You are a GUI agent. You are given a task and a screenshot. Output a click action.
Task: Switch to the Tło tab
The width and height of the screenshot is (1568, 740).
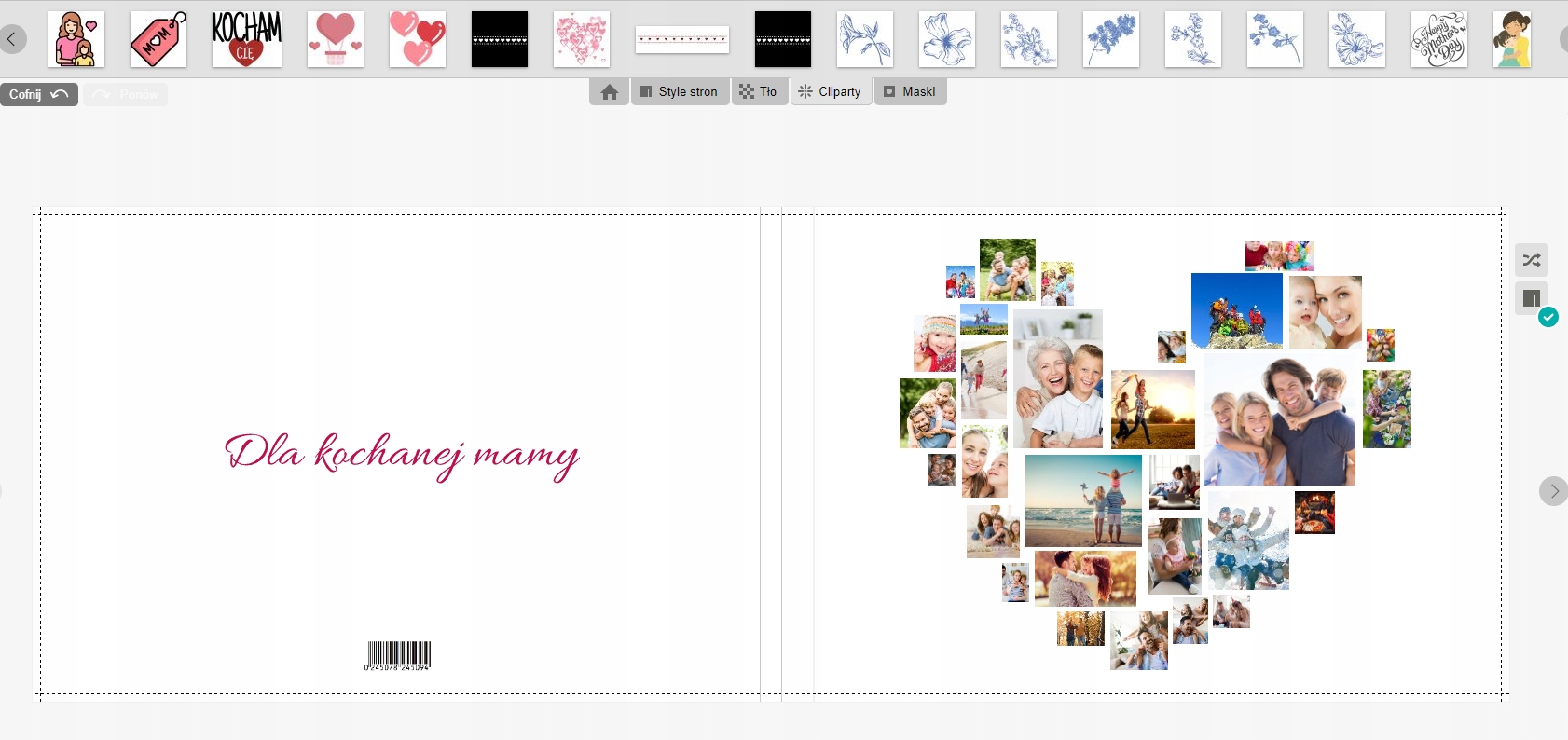click(759, 92)
